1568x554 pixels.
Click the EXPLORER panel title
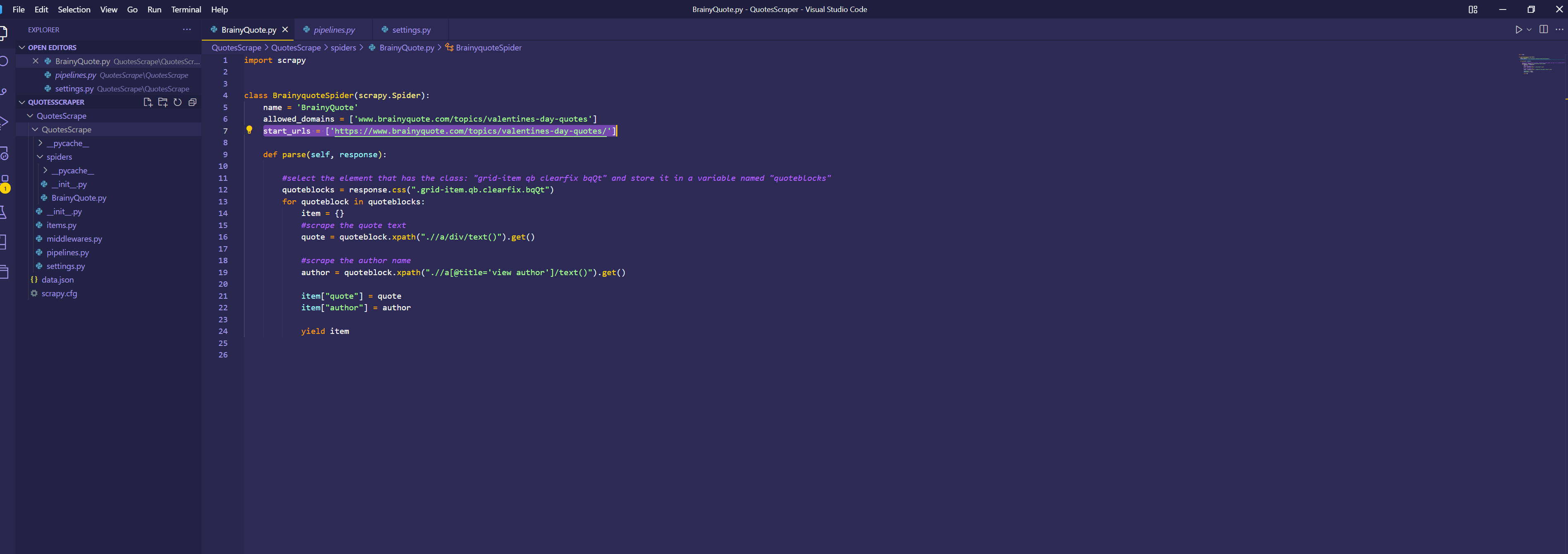pos(44,29)
